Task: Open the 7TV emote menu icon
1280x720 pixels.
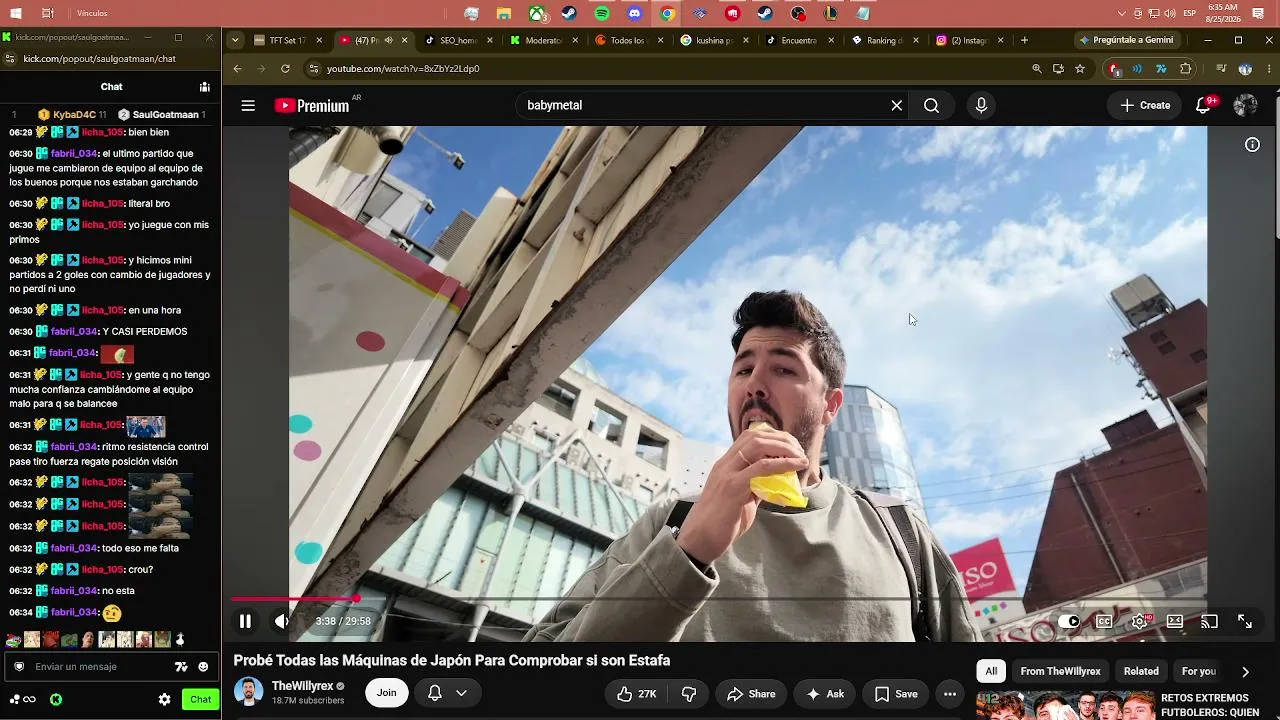Action: 181,667
